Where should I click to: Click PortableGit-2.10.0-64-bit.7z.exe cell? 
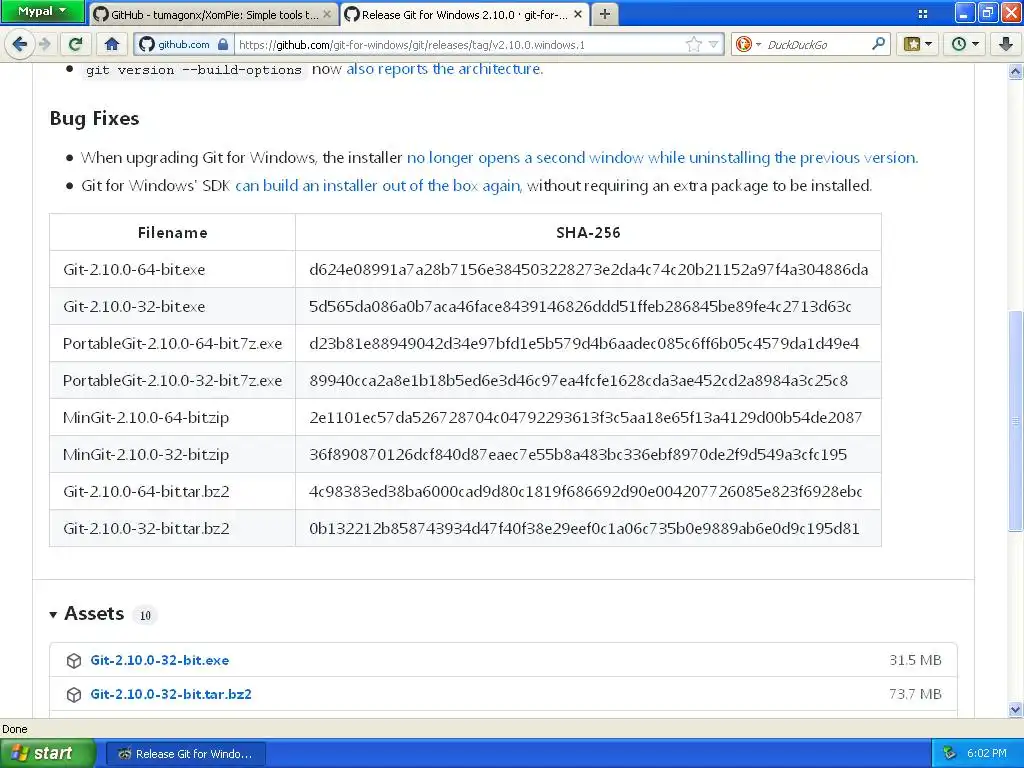click(x=172, y=344)
